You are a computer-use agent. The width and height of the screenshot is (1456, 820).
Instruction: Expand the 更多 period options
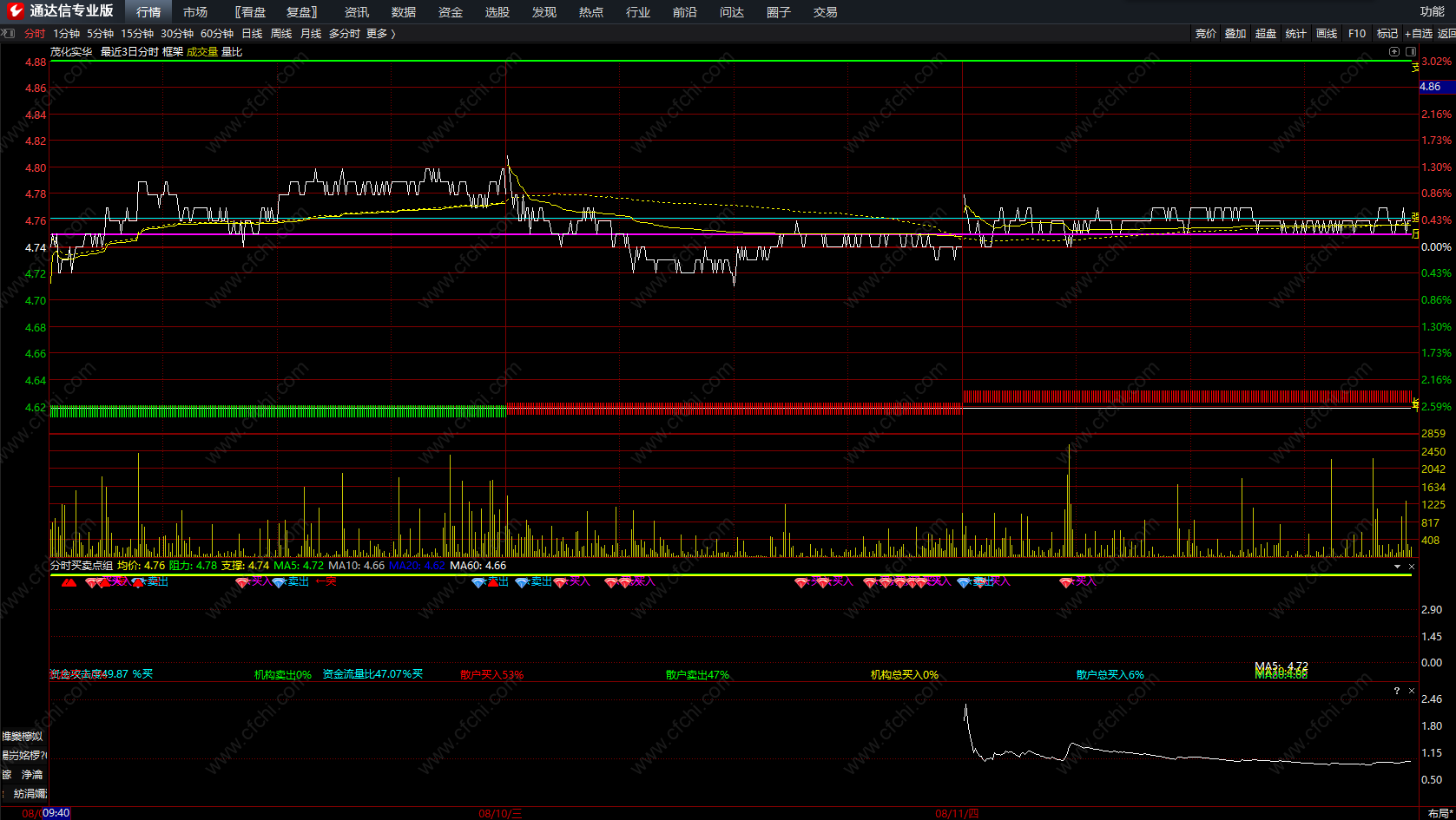[381, 34]
